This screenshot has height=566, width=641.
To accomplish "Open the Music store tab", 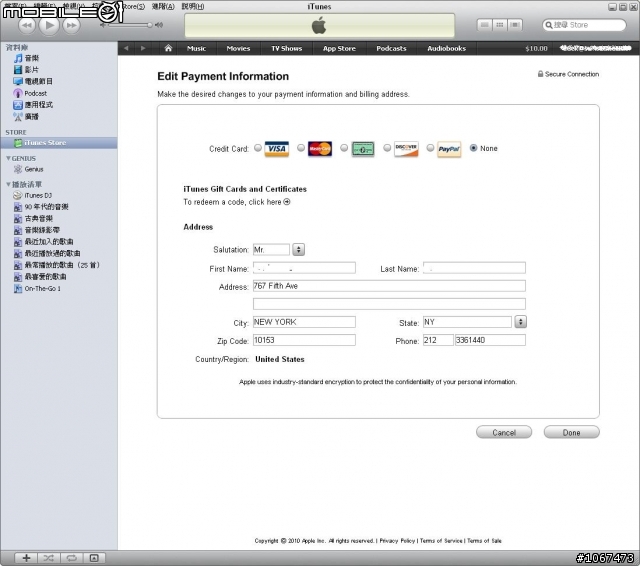I will (197, 48).
